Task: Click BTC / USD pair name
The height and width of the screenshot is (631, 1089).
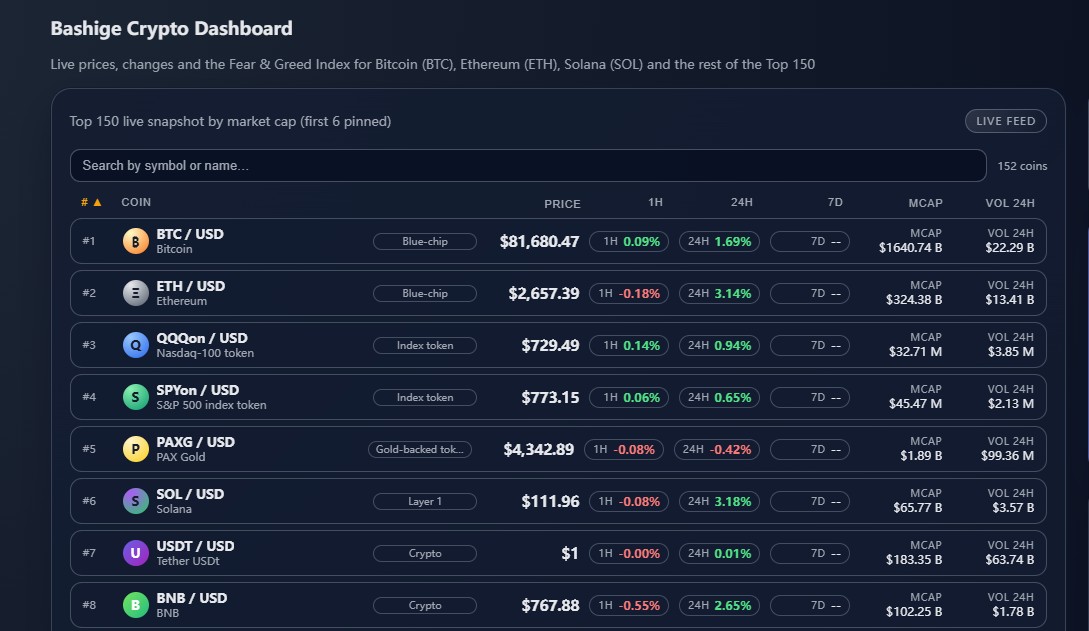Action: tap(190, 234)
